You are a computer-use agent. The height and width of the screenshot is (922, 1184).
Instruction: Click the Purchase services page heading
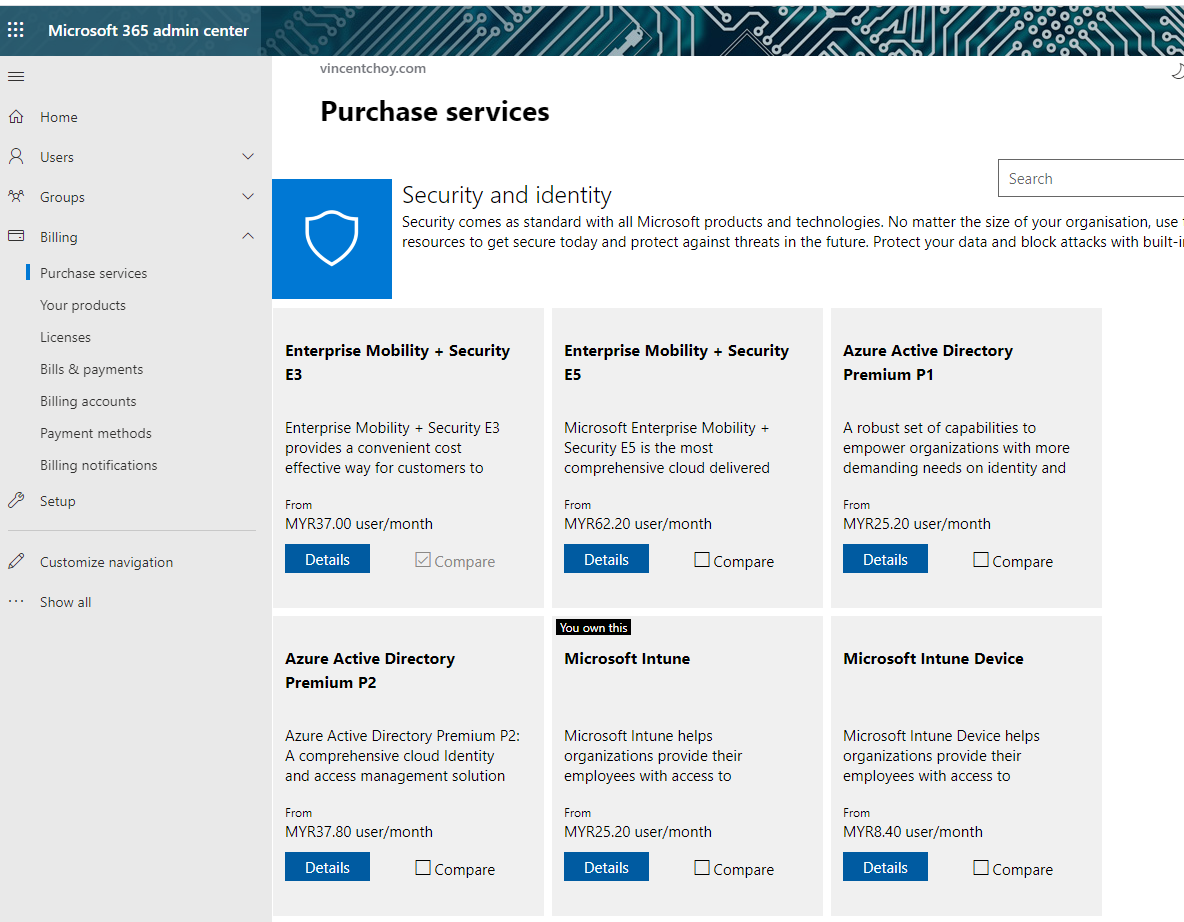coord(435,112)
